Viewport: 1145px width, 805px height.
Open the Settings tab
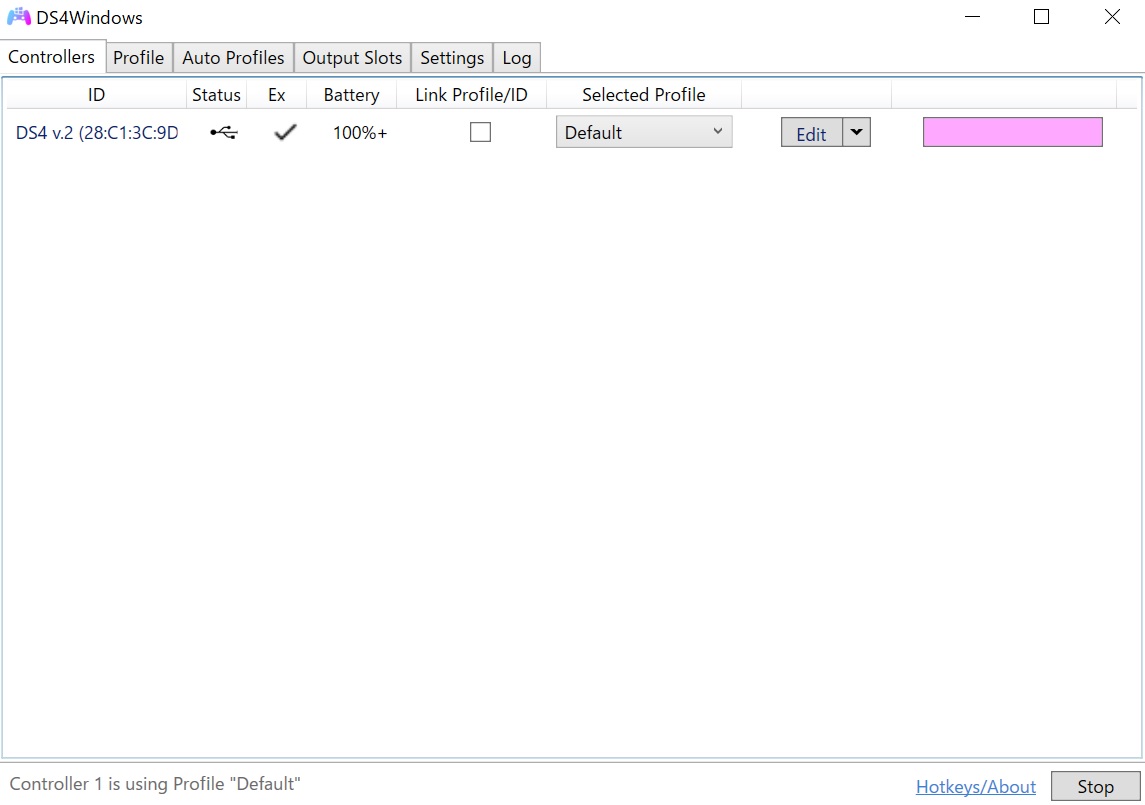click(x=452, y=58)
